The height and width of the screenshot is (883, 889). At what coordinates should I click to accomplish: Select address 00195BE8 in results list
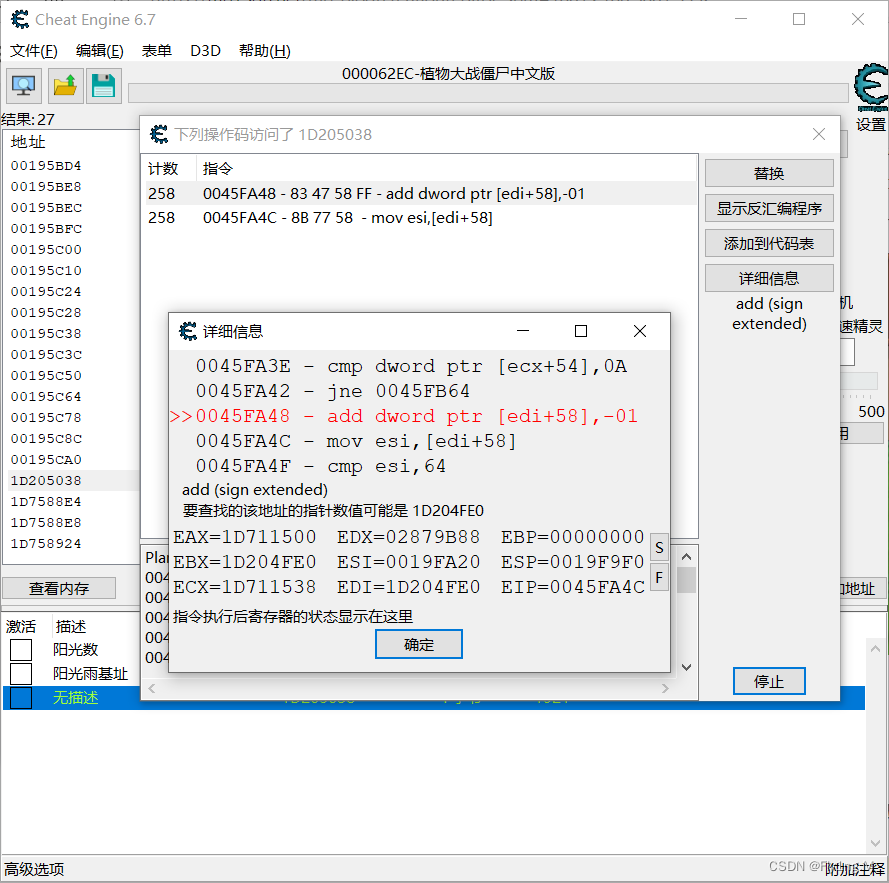[x=46, y=187]
